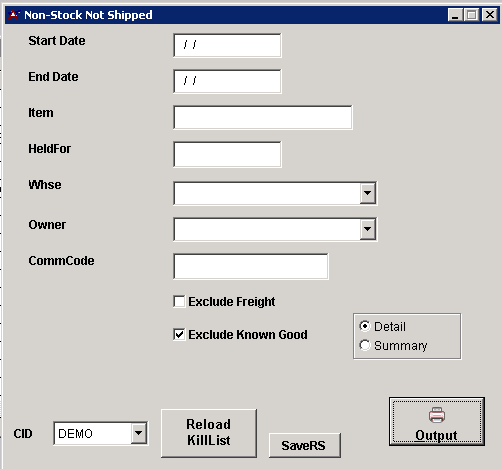Open the Whse dropdown list
The height and width of the screenshot is (469, 502).
tap(368, 193)
